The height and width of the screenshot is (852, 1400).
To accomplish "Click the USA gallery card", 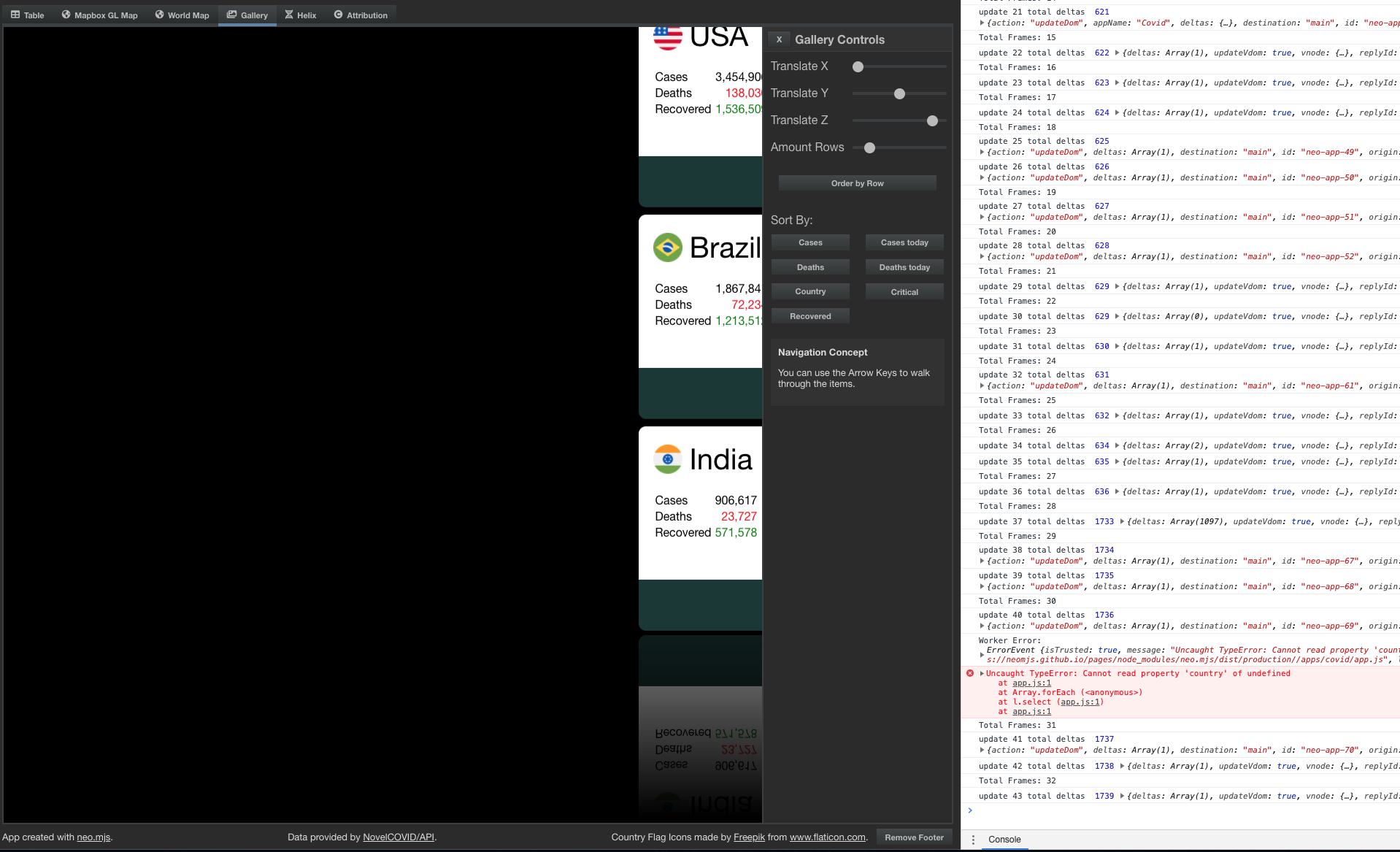I will click(x=700, y=117).
